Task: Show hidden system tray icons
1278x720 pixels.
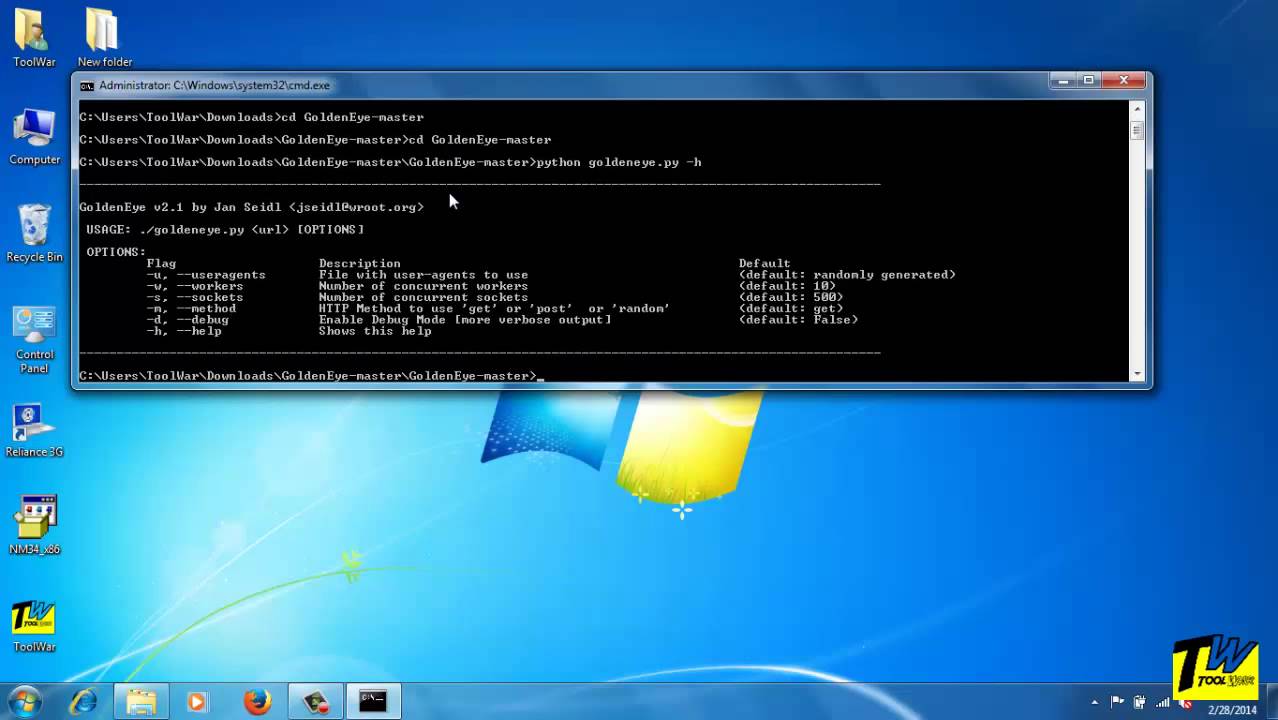Action: tap(1095, 702)
